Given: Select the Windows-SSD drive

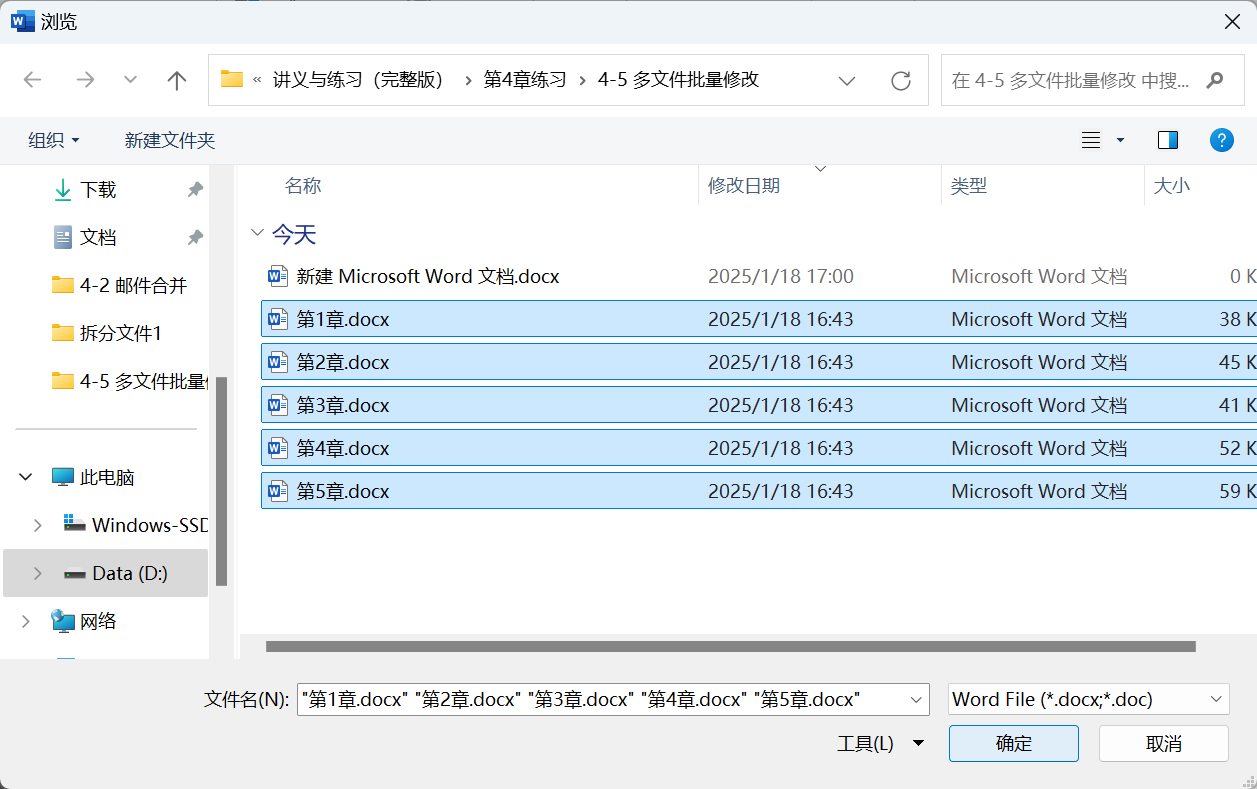Looking at the screenshot, I should [x=135, y=525].
